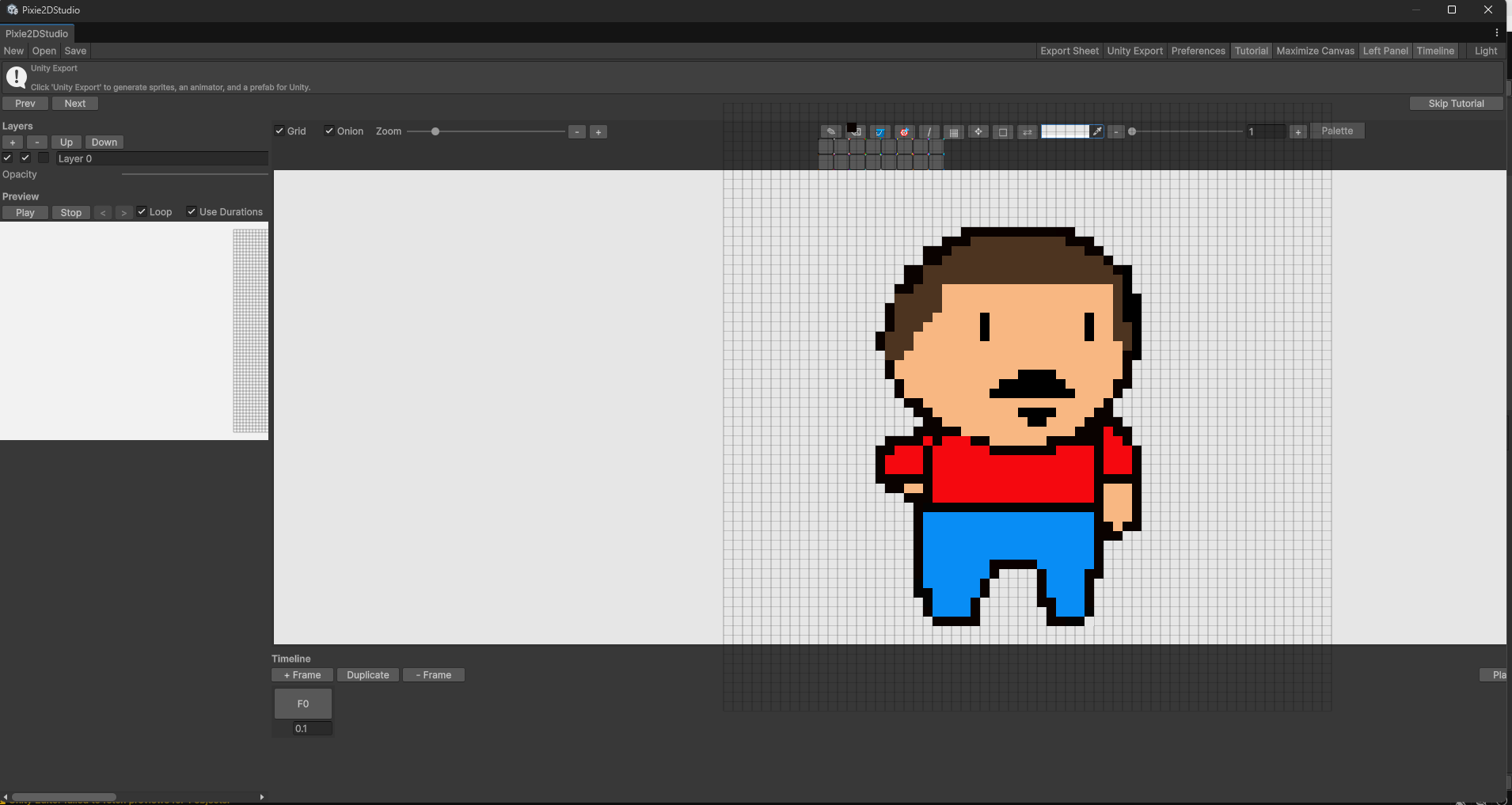Move layer Down

[x=104, y=142]
